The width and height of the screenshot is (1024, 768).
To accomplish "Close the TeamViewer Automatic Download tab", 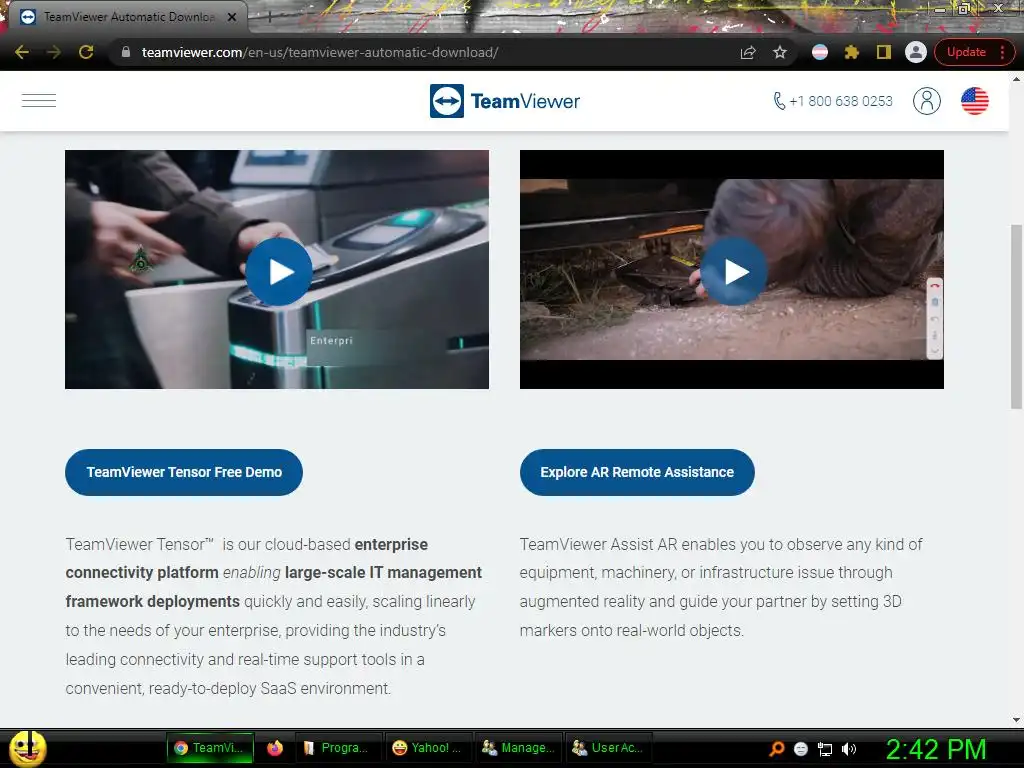I will point(232,17).
